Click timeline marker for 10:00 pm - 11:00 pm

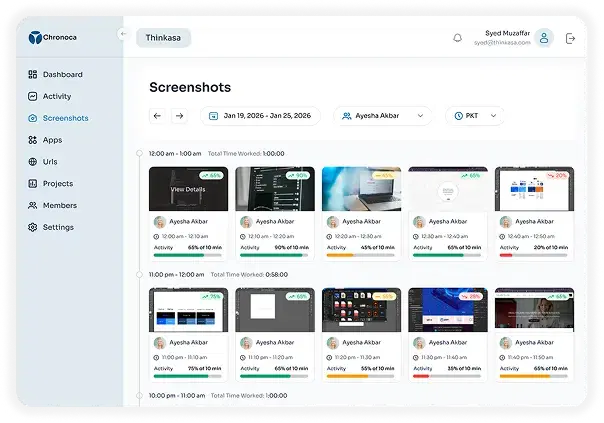pyautogui.click(x=139, y=395)
